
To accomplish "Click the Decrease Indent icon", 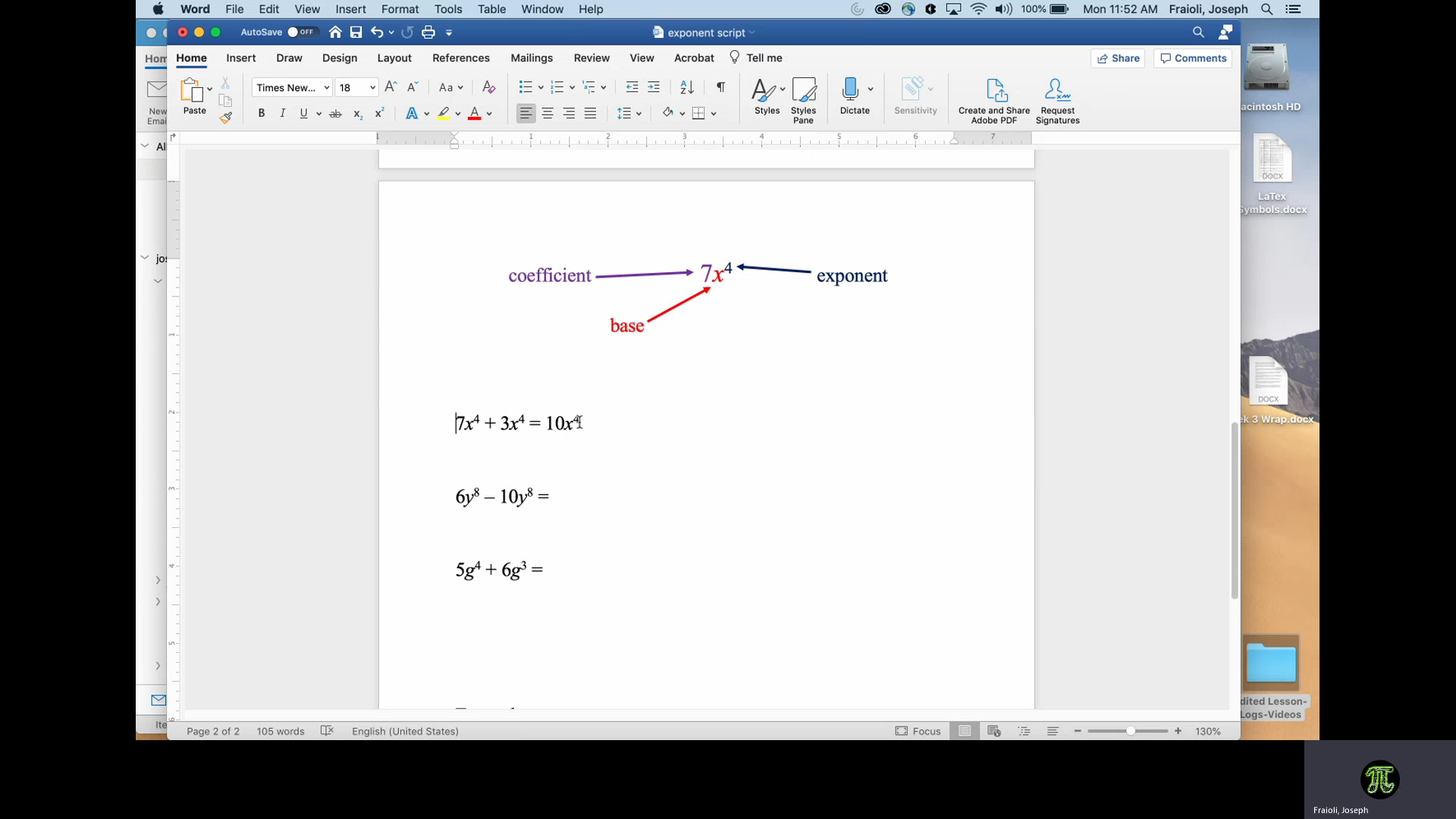I will coord(632,87).
